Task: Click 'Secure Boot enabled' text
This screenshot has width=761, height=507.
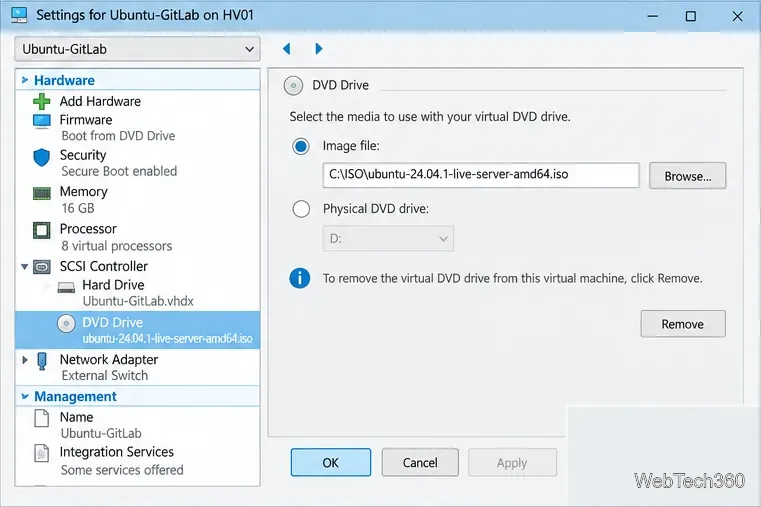Action: click(x=119, y=171)
